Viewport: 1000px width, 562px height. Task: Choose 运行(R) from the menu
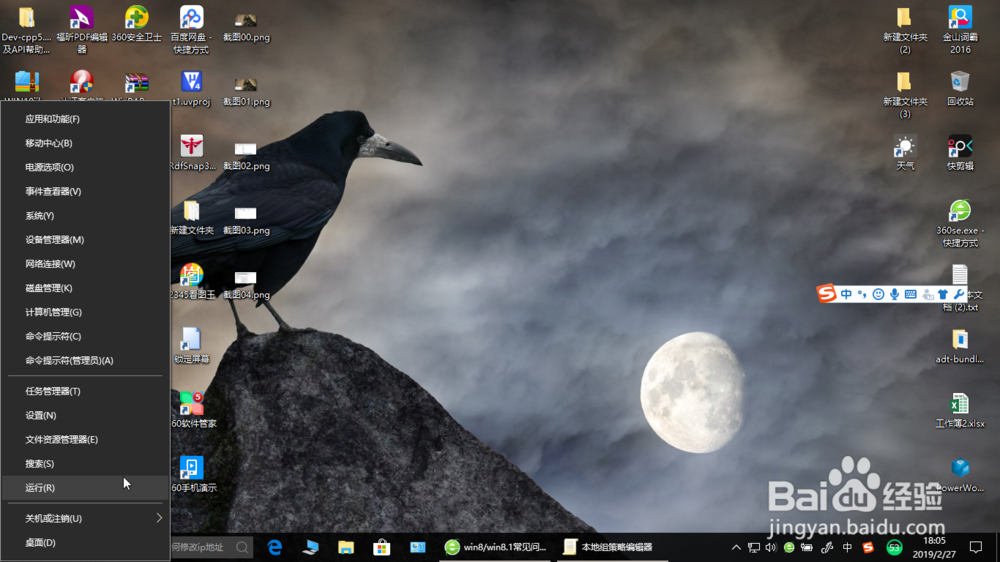click(x=85, y=487)
